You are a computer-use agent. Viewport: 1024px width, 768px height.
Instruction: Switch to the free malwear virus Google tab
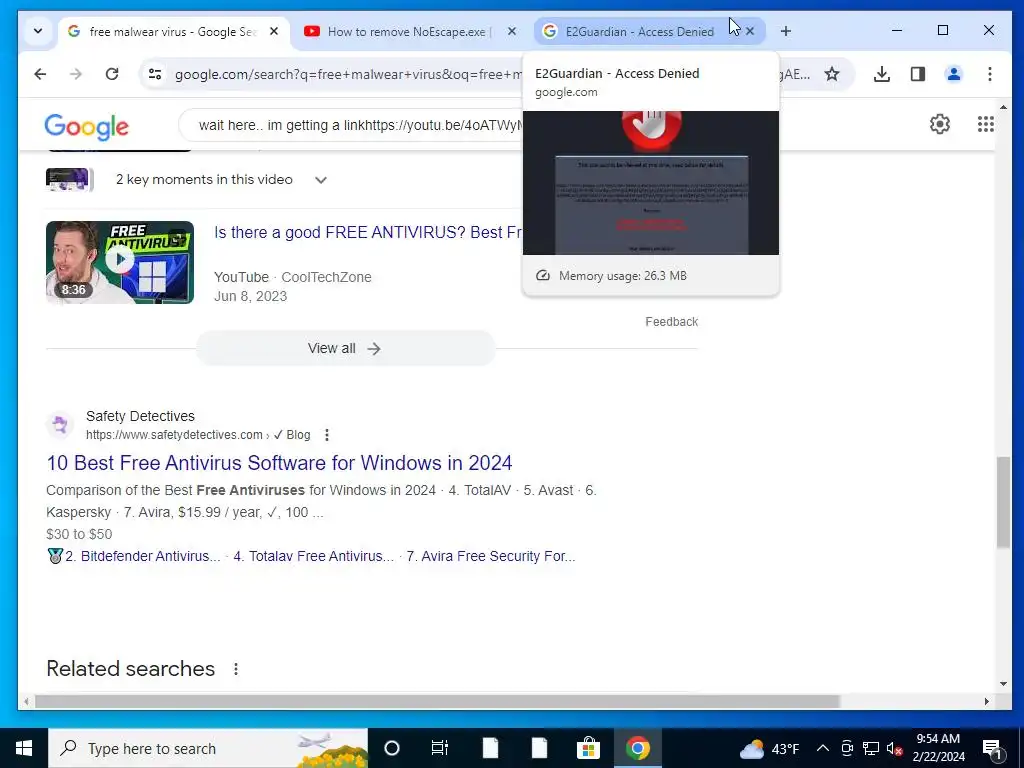174,31
